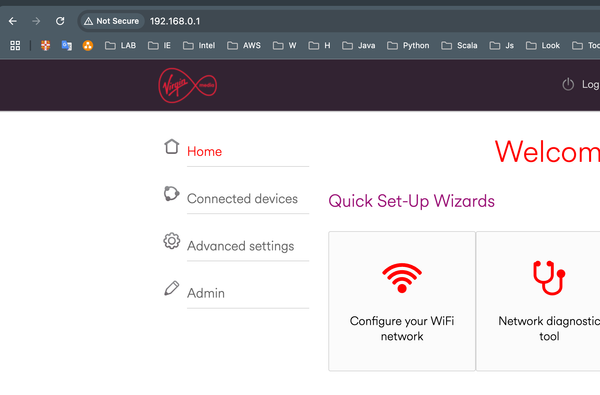This screenshot has height=395, width=600.
Task: Click Configure your WiFi network label
Action: [x=402, y=328]
